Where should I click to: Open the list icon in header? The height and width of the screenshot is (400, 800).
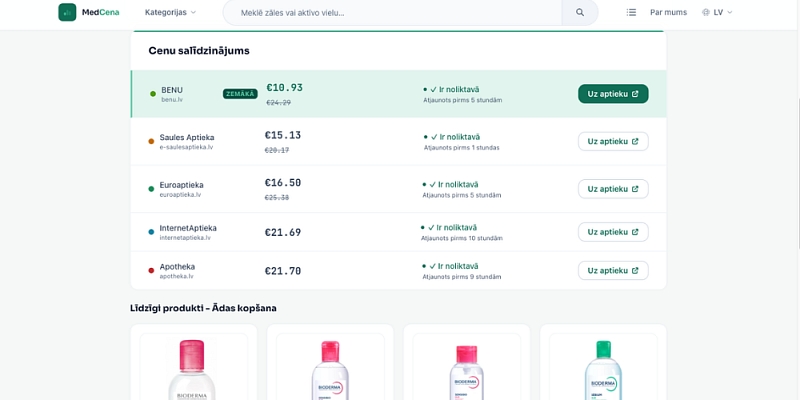pos(631,12)
